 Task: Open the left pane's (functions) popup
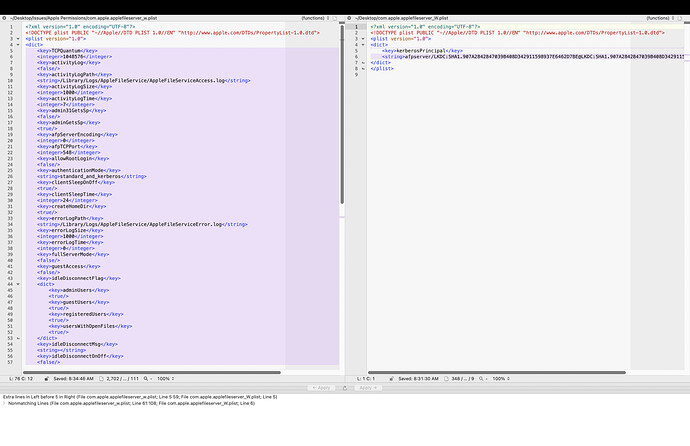point(315,18)
